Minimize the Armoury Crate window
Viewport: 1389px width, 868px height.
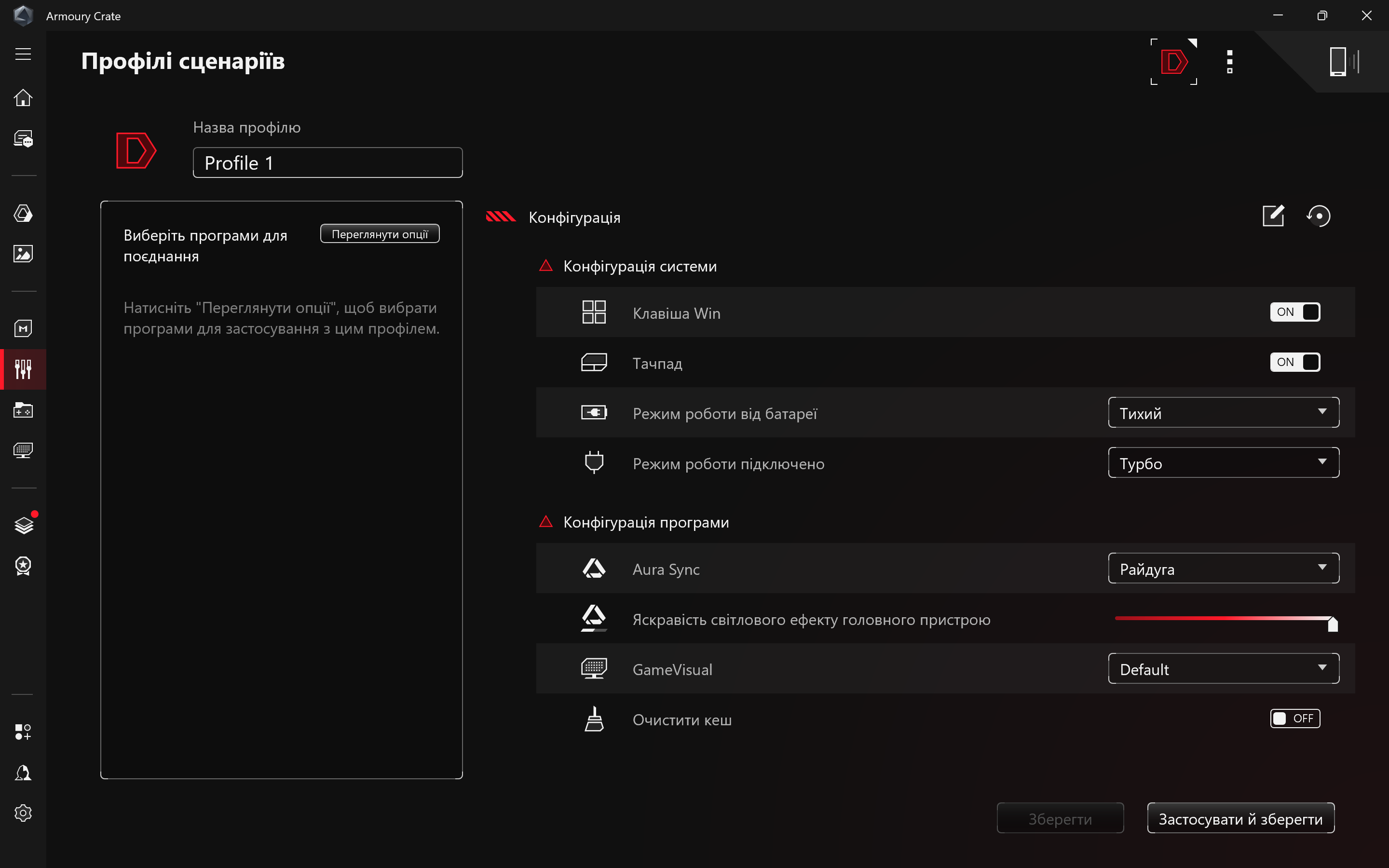1278,15
